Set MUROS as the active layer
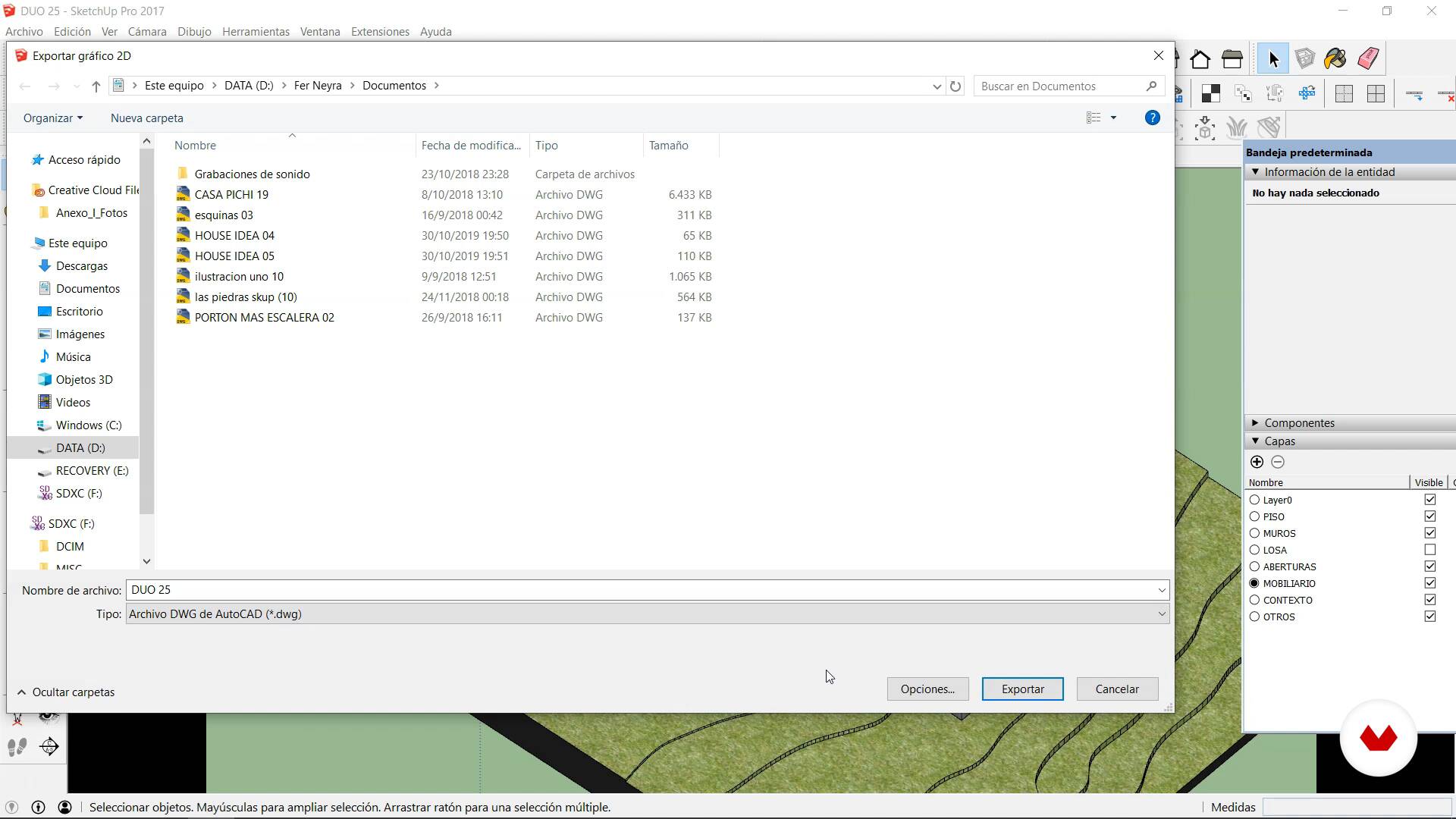The height and width of the screenshot is (819, 1456). (1254, 533)
